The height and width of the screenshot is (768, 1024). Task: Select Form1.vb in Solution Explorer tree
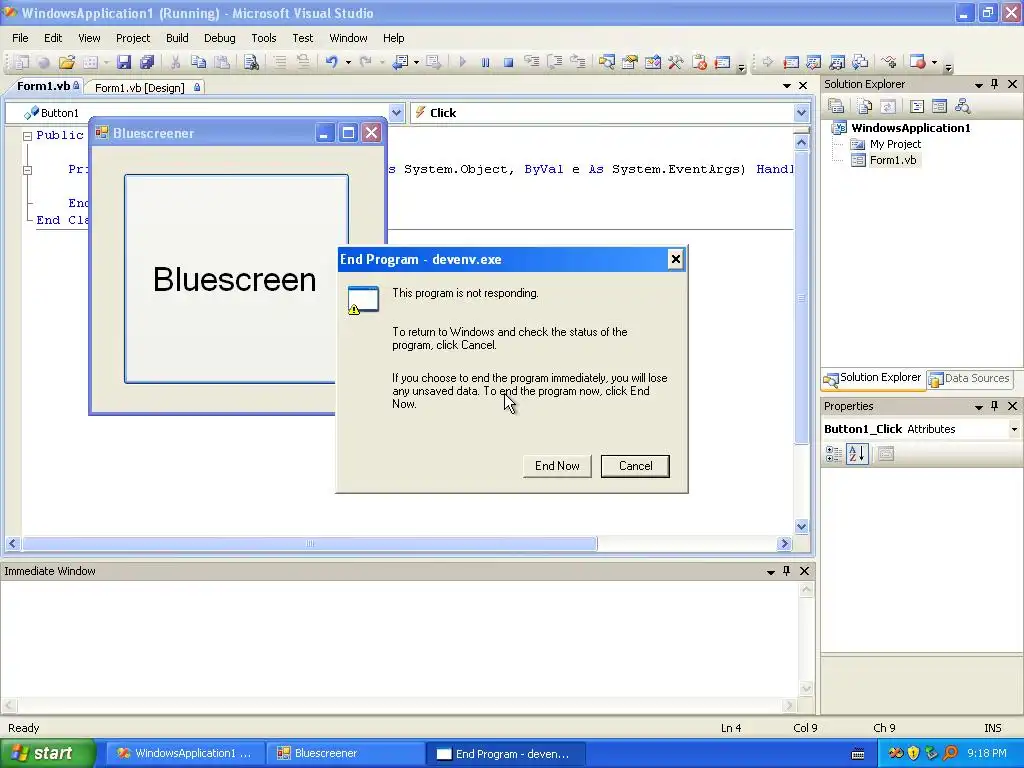point(893,160)
